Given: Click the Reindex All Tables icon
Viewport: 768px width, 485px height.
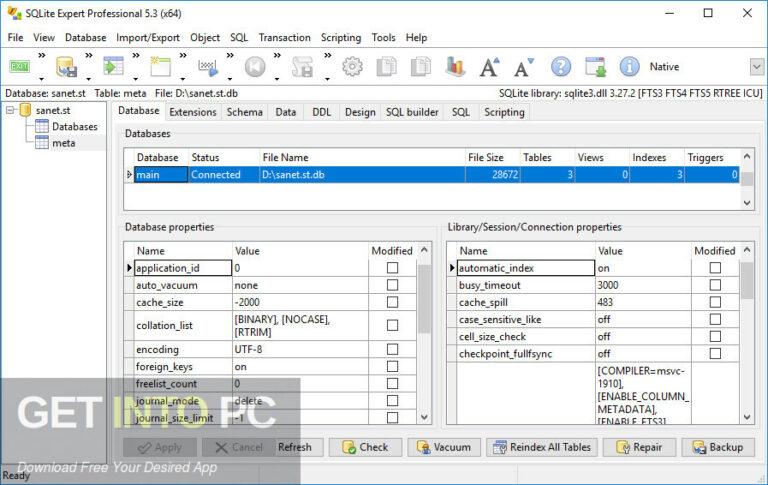Looking at the screenshot, I should click(500, 447).
